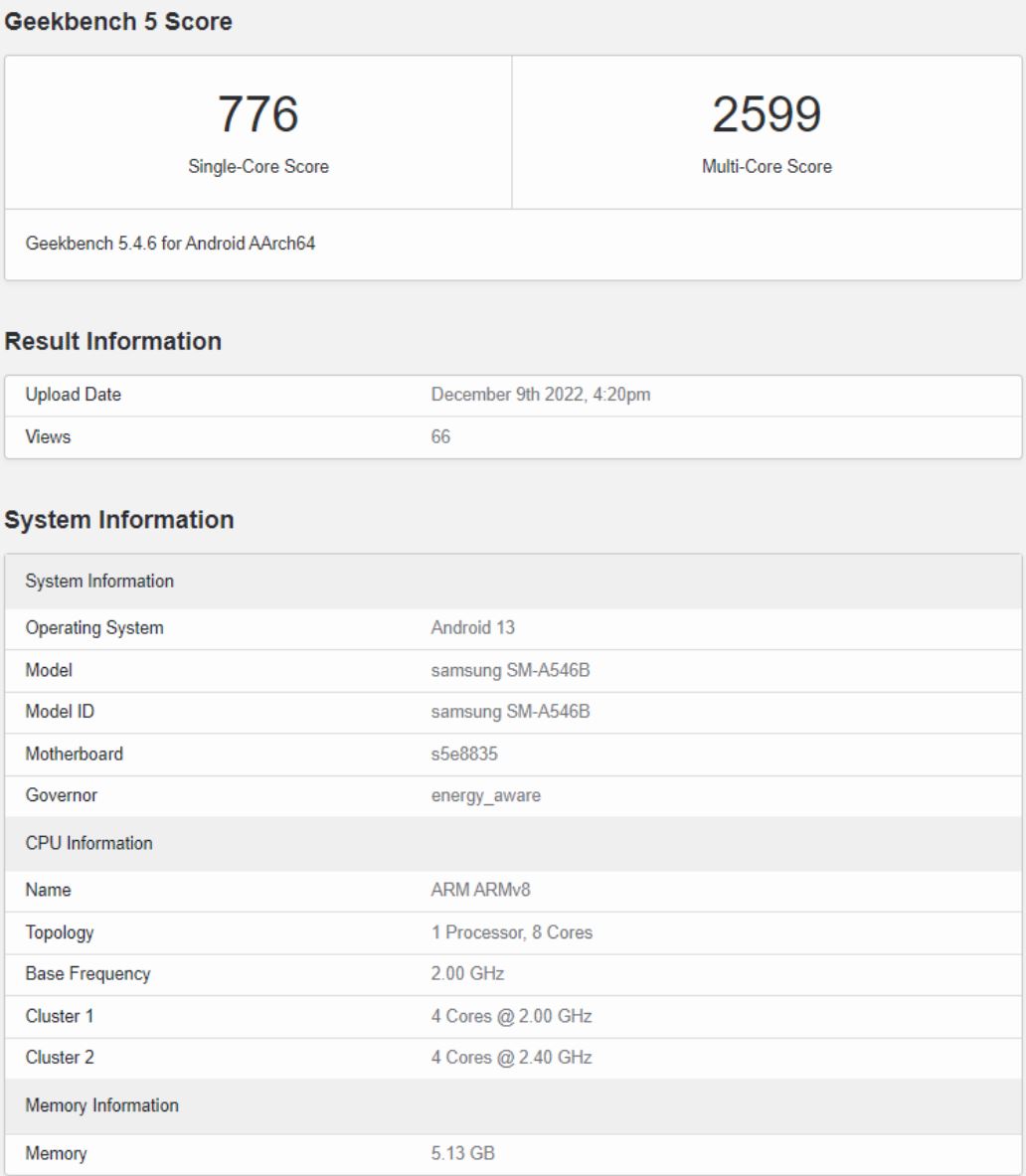This screenshot has height=1176, width=1026.
Task: Click the Base Frequency label
Action: tap(87, 973)
